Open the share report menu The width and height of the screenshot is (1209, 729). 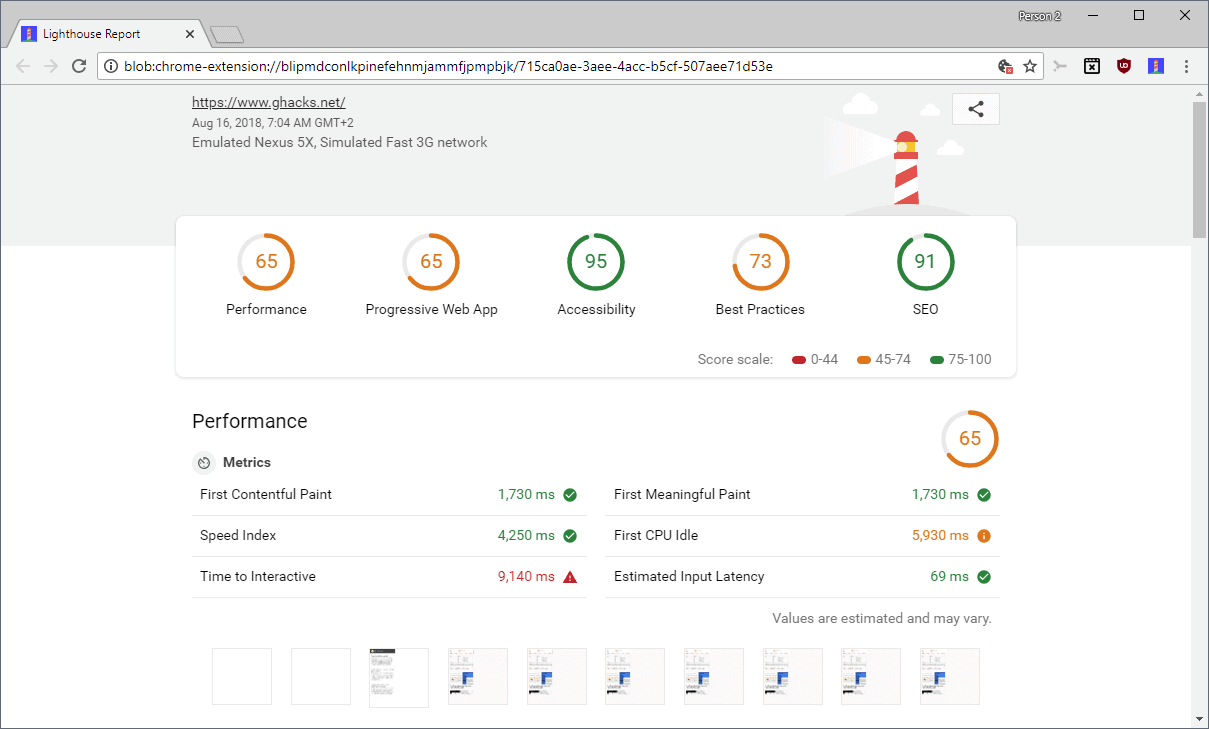[x=975, y=108]
